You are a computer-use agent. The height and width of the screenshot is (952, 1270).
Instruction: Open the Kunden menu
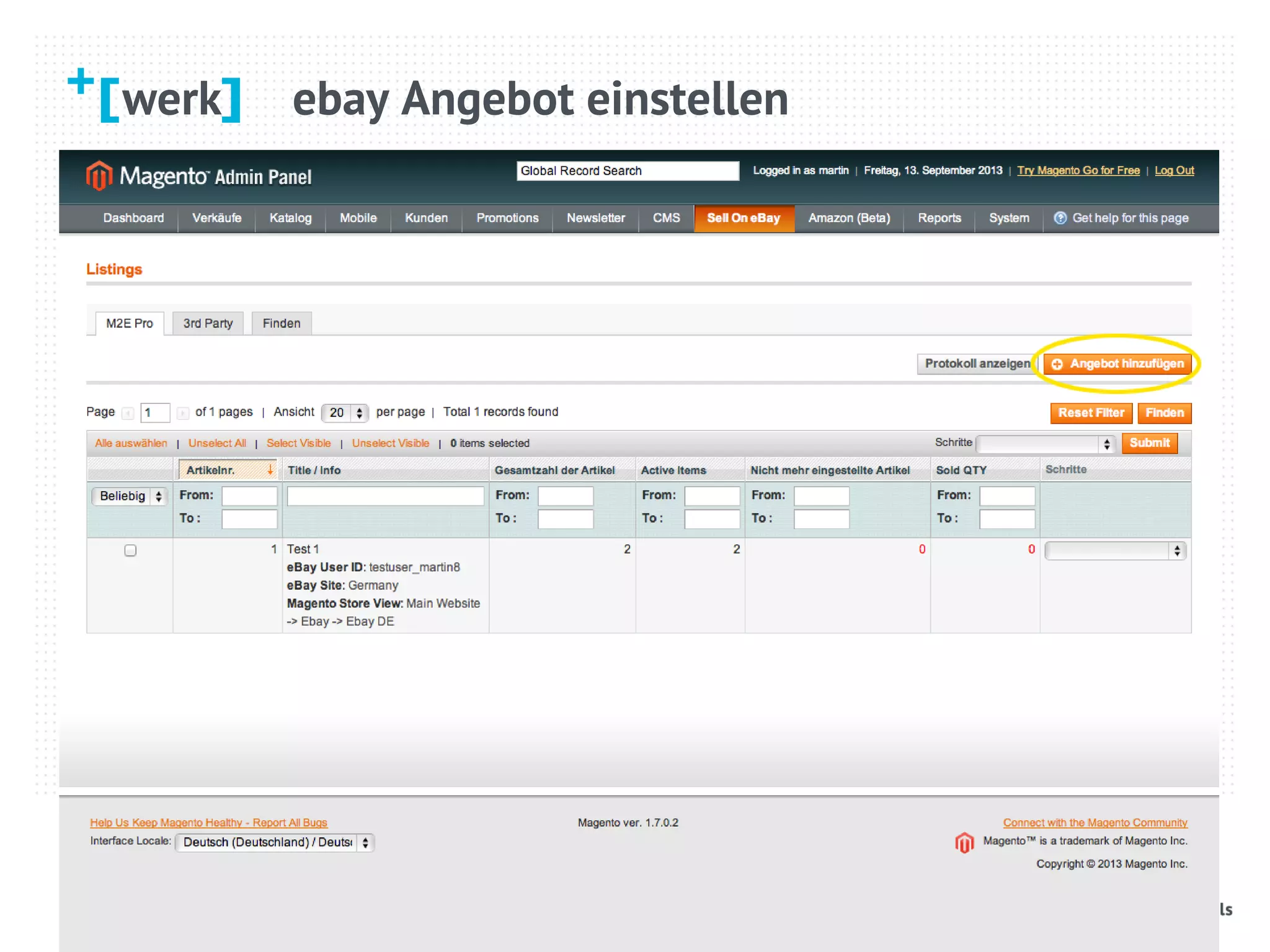(x=426, y=218)
